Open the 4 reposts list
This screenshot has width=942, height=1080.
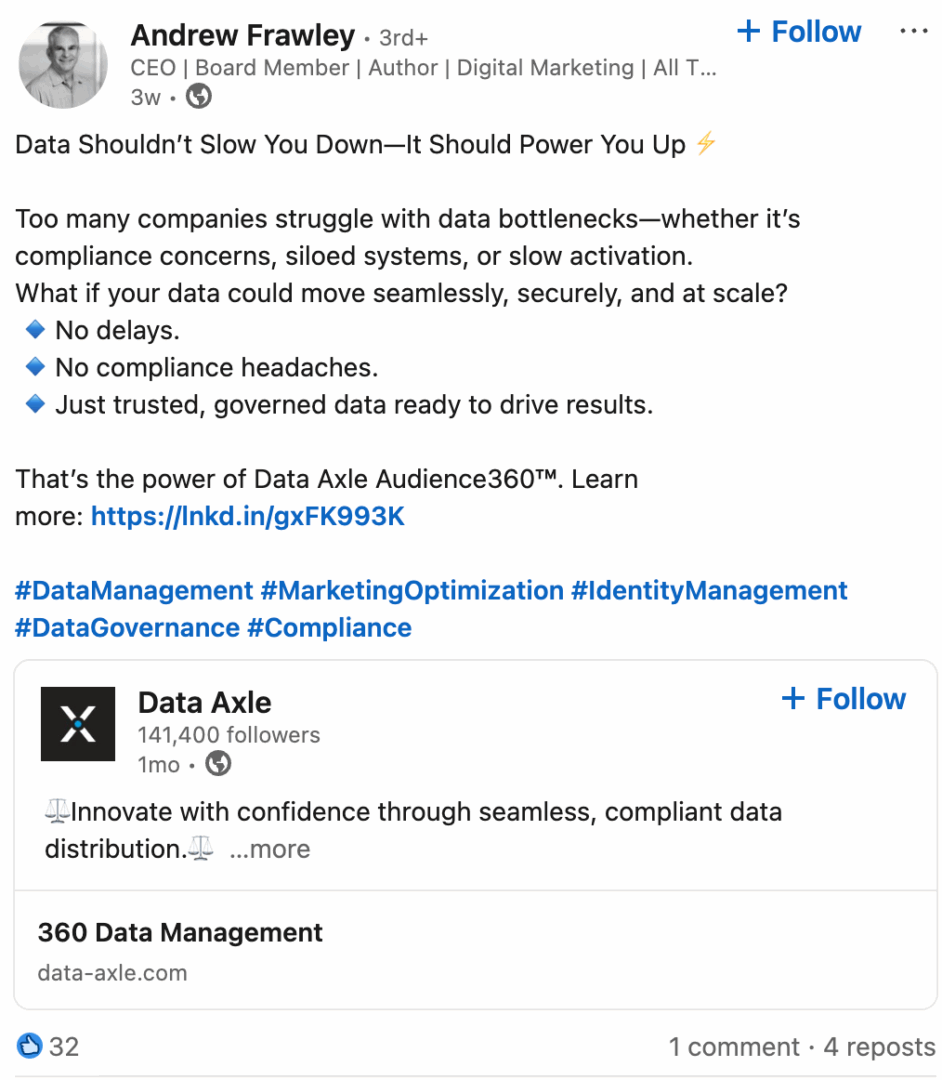point(878,1046)
